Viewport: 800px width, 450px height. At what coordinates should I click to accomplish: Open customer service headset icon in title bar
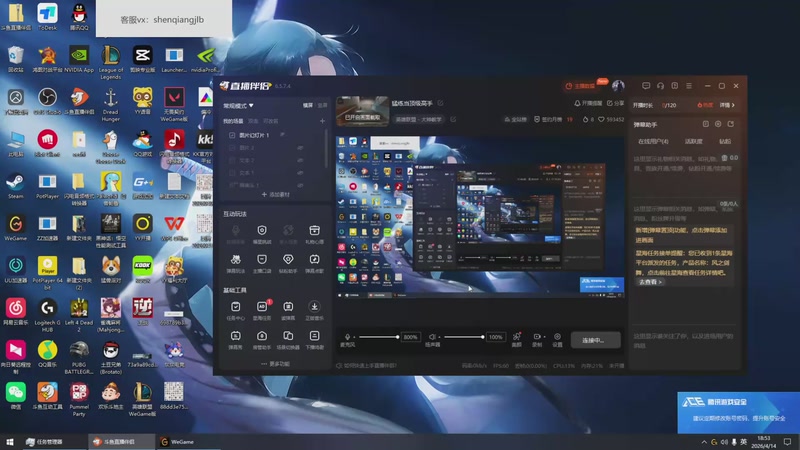pyautogui.click(x=660, y=86)
